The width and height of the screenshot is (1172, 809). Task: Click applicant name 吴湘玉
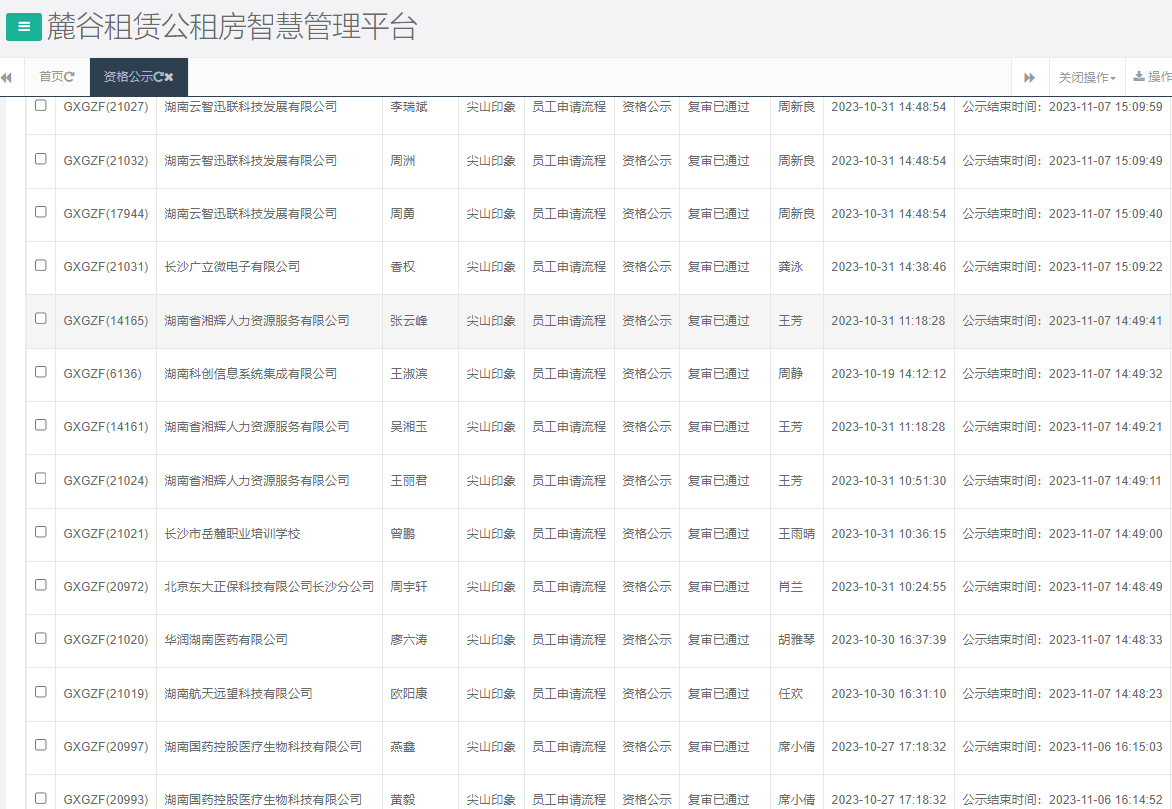(409, 427)
